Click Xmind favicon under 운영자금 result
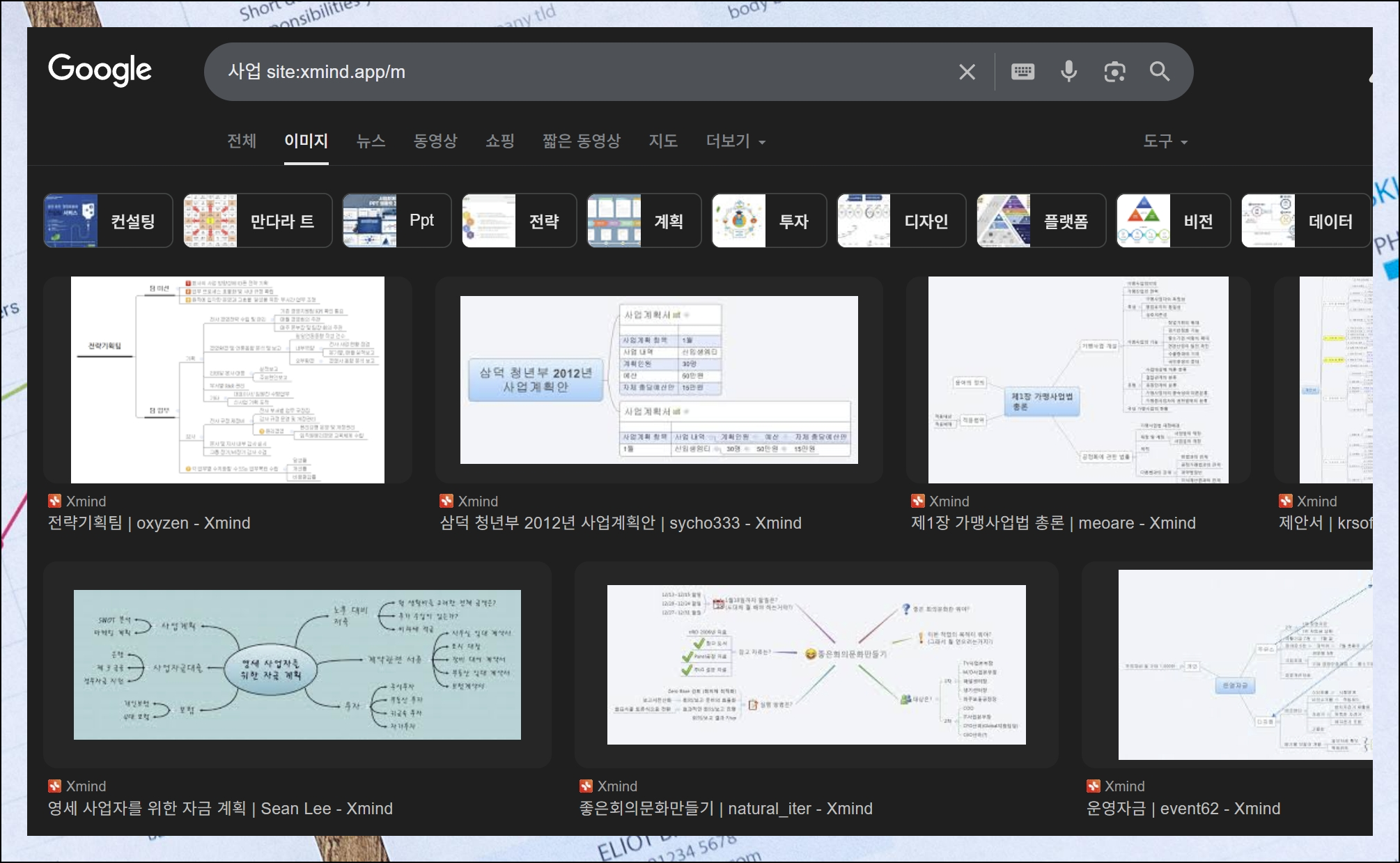1400x863 pixels. [1094, 786]
